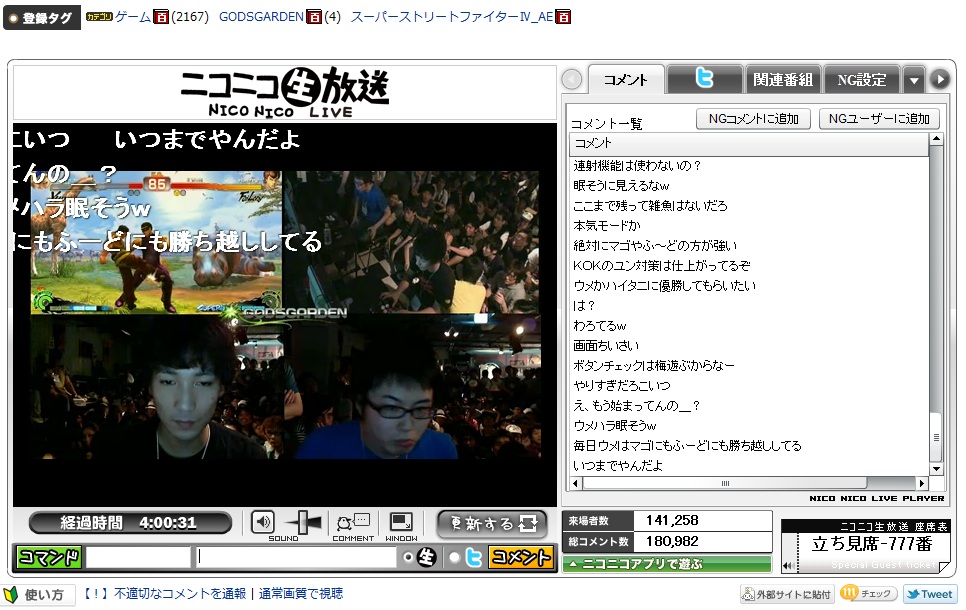Click the NGユーザーに追加 button
The width and height of the screenshot is (966, 610).
[879, 118]
